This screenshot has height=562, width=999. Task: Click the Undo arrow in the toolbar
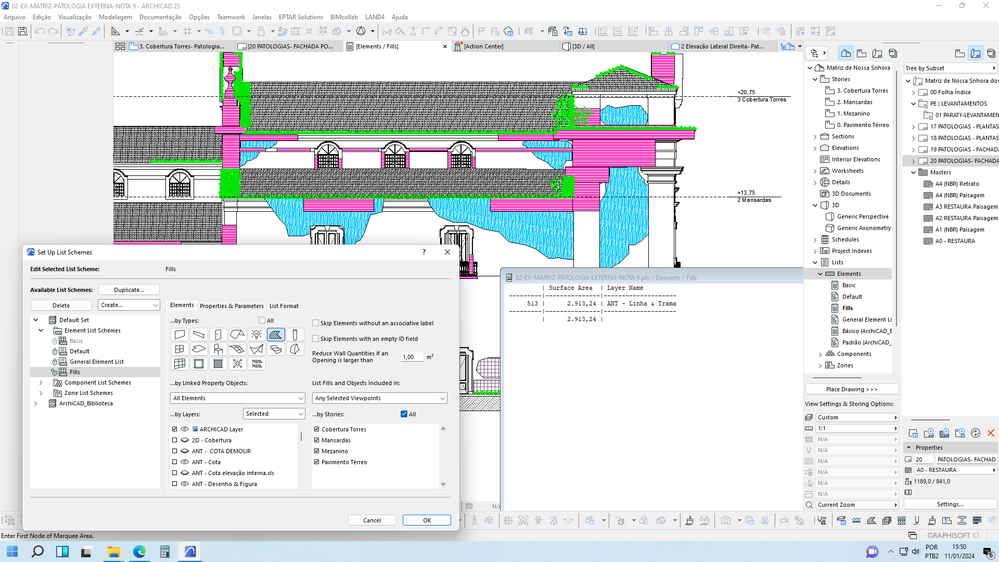(40, 32)
